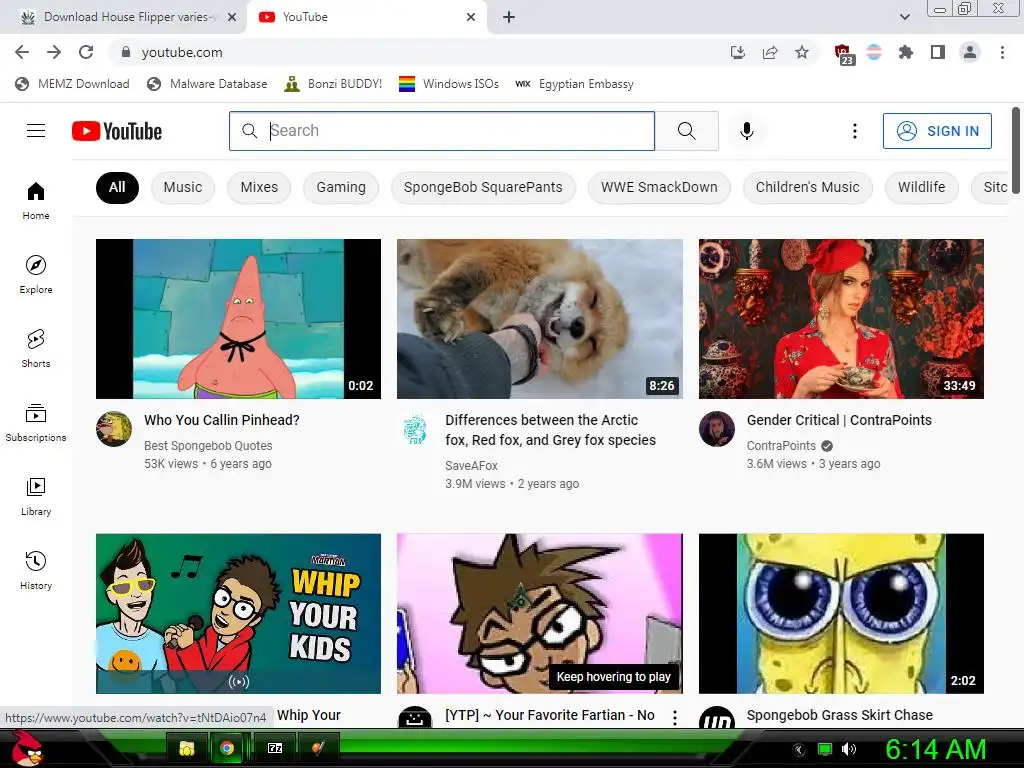Go forward in browser

coord(54,52)
